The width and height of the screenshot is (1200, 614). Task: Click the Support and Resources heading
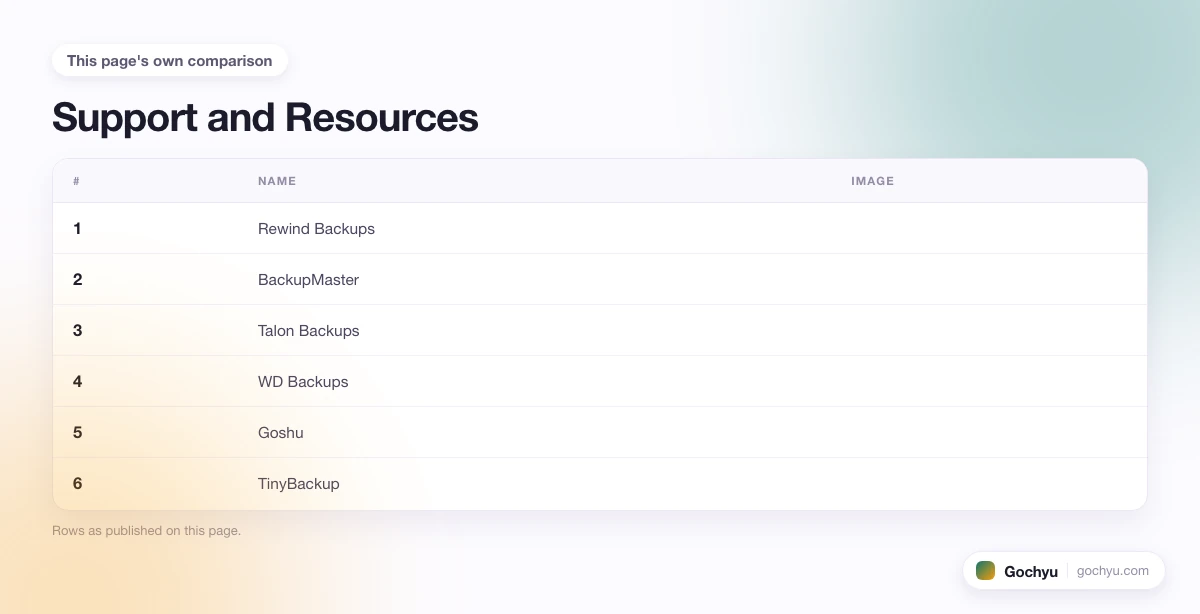pos(265,117)
